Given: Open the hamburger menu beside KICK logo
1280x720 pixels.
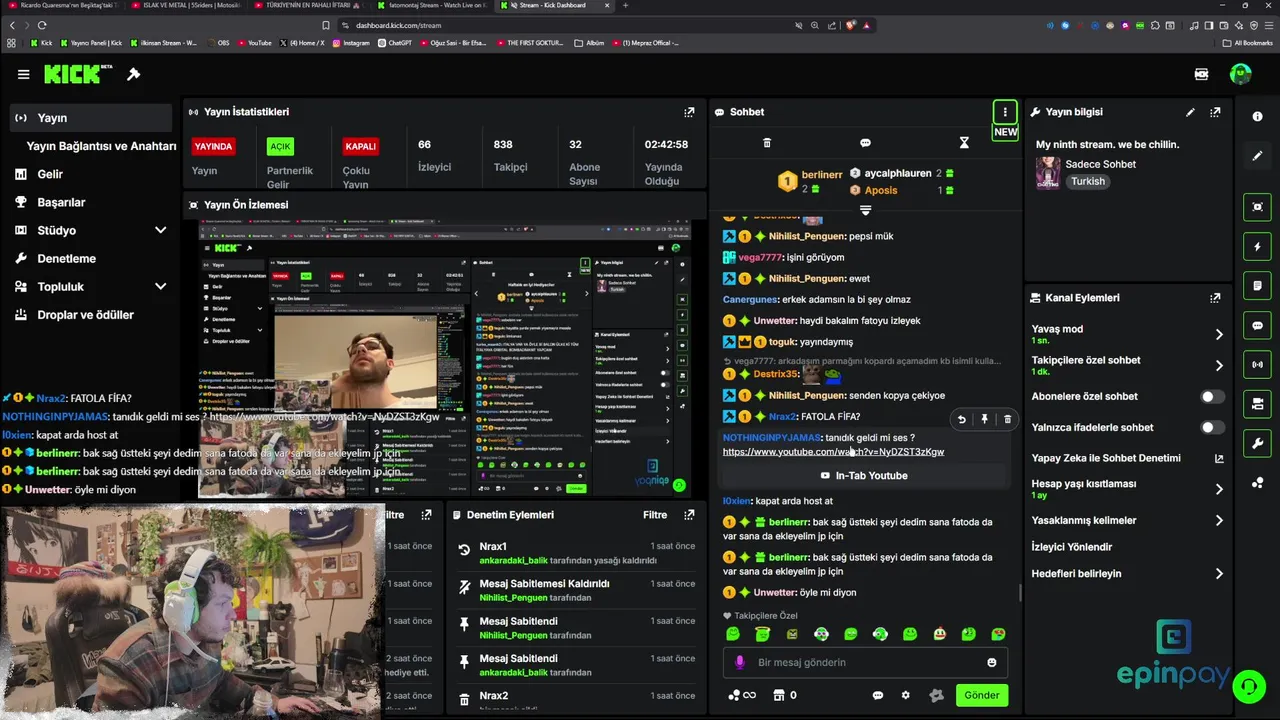Looking at the screenshot, I should (23, 74).
